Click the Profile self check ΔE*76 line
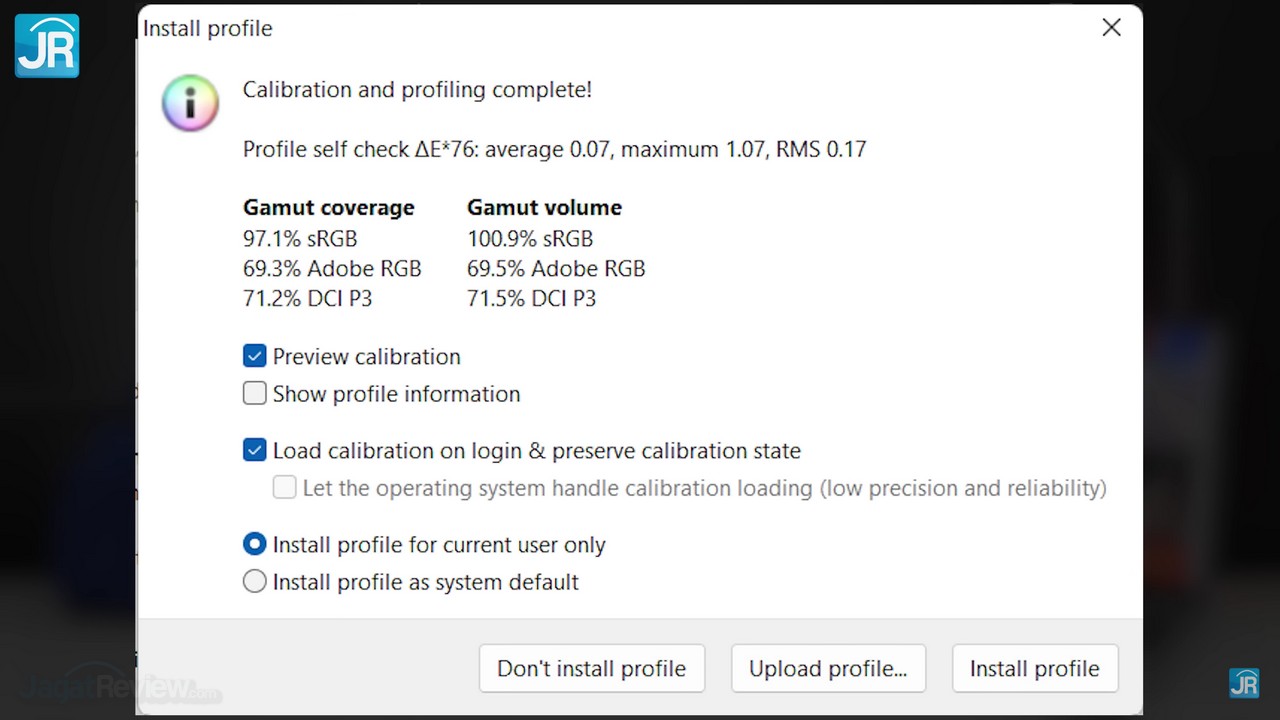Screen dimensions: 1280x720 tap(554, 149)
